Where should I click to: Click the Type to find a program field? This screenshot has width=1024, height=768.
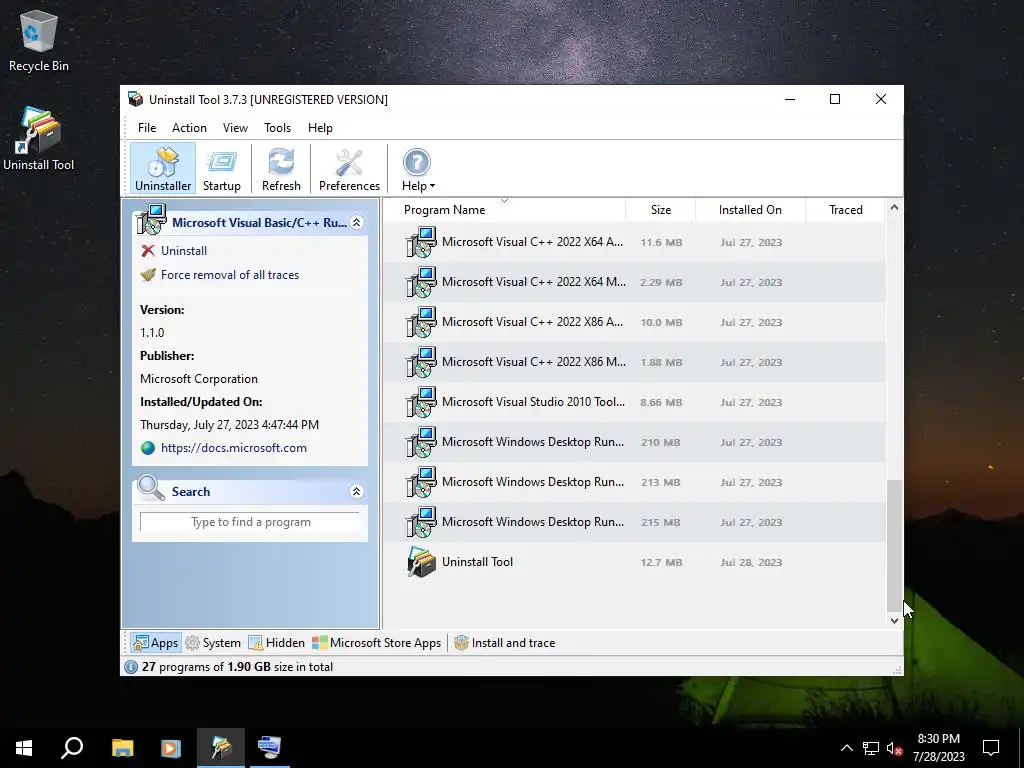(250, 522)
